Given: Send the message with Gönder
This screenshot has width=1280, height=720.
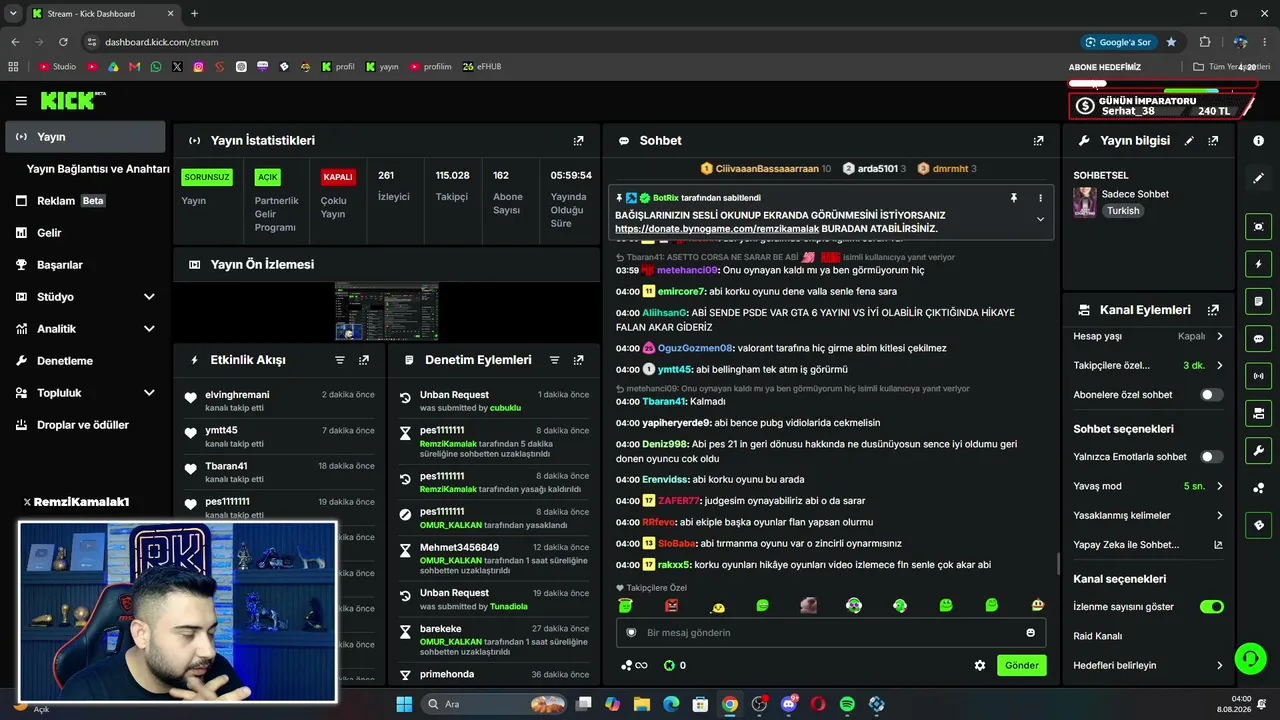Looking at the screenshot, I should [x=1022, y=665].
